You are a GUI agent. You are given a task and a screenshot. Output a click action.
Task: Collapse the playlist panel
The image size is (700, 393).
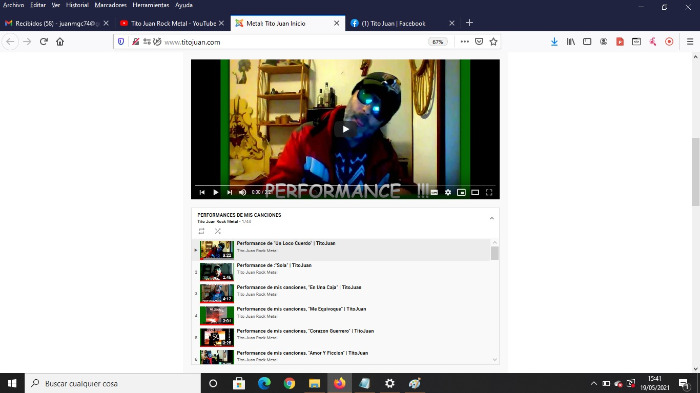point(492,218)
